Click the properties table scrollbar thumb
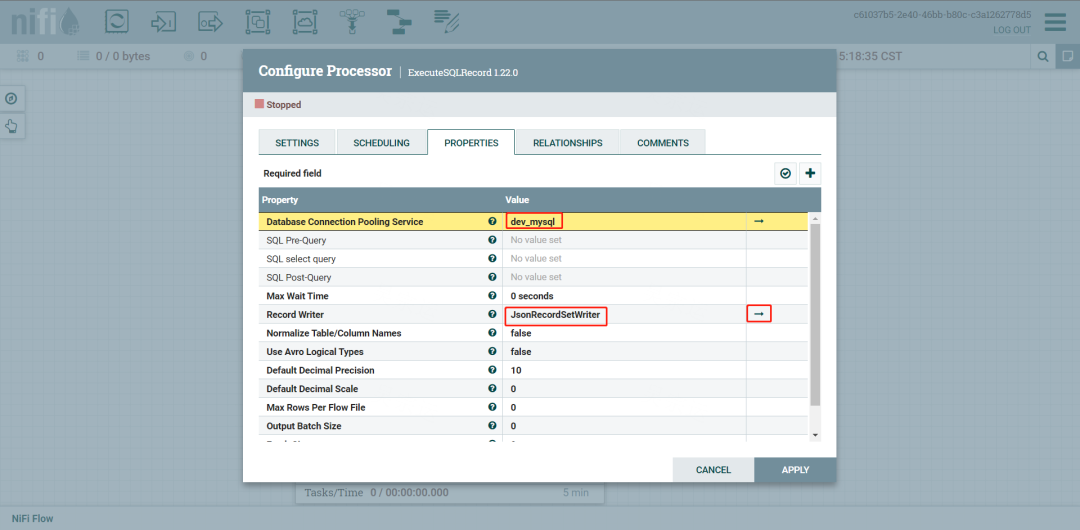Screen dimensions: 1080x530 tap(816, 314)
